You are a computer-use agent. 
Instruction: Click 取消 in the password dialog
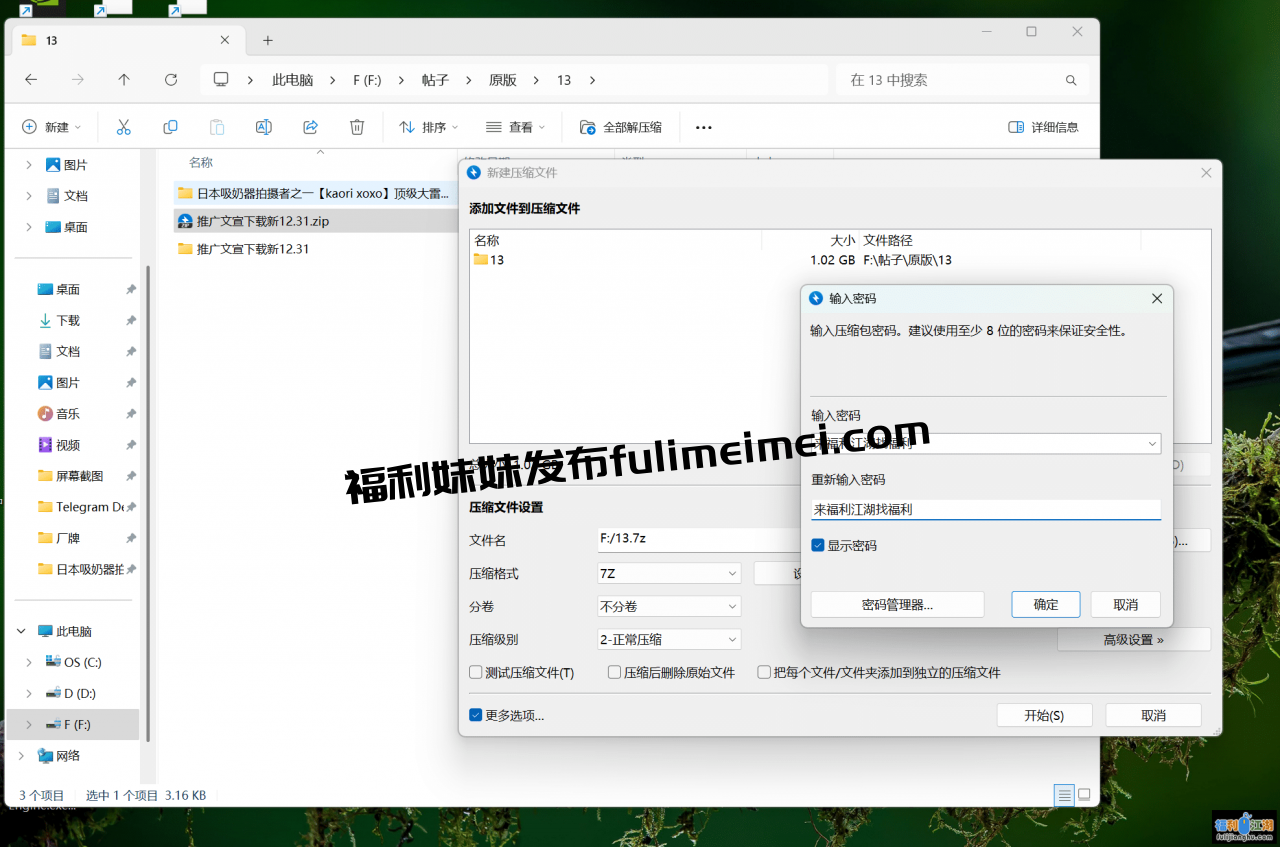[x=1125, y=604]
